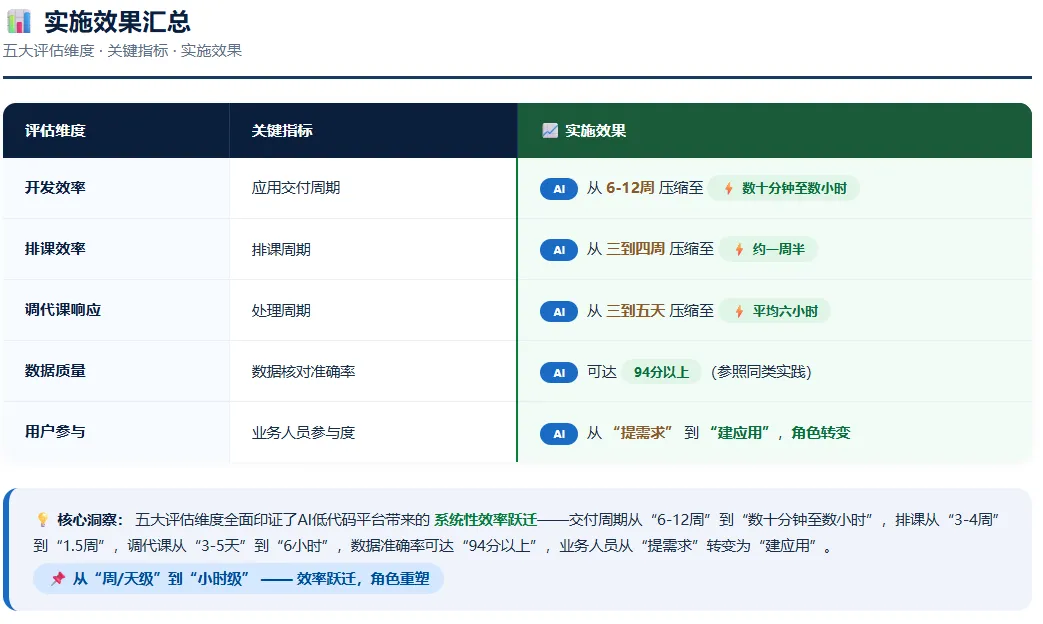Click the 用户参与 row label
The width and height of the screenshot is (1043, 624).
tap(55, 432)
